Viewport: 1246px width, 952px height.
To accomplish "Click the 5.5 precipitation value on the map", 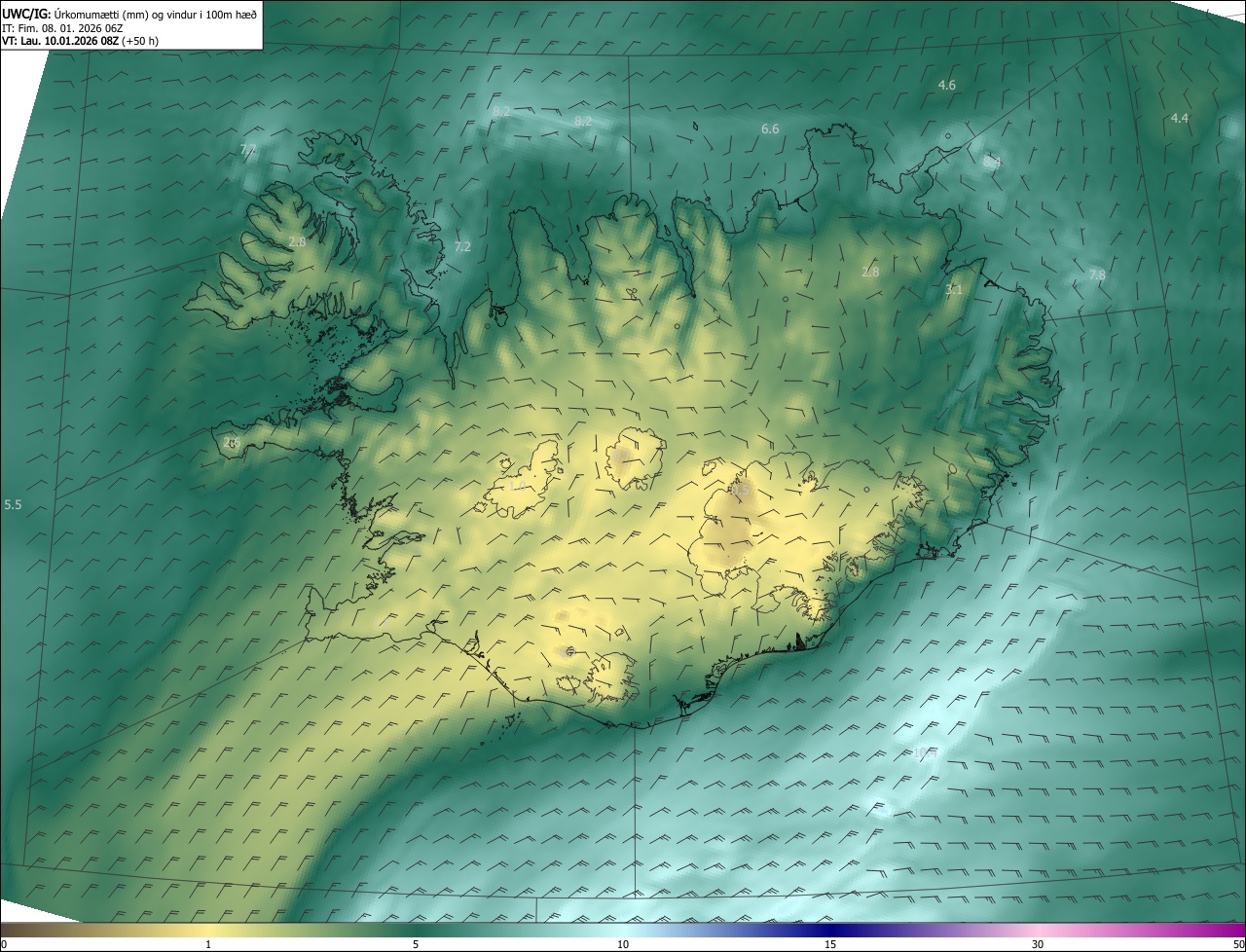I will click(x=13, y=504).
